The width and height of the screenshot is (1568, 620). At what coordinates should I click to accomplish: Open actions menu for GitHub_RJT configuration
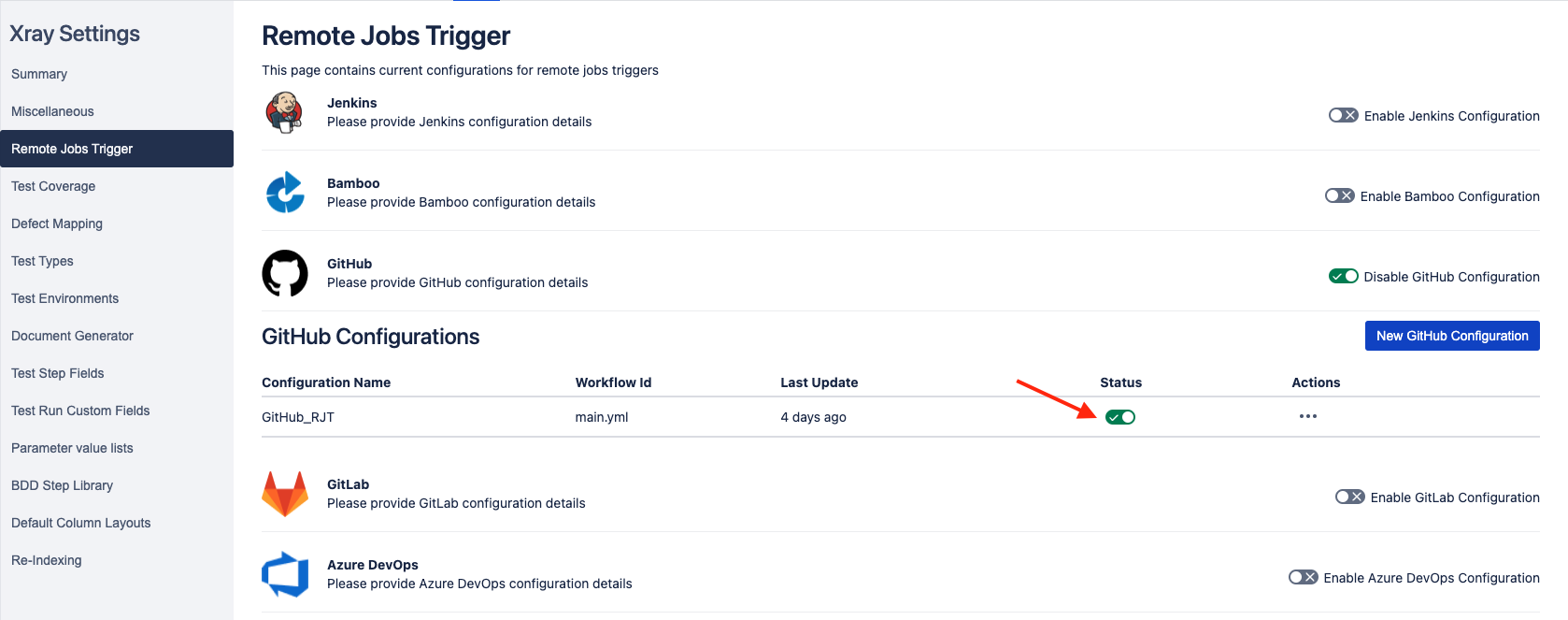coord(1308,416)
